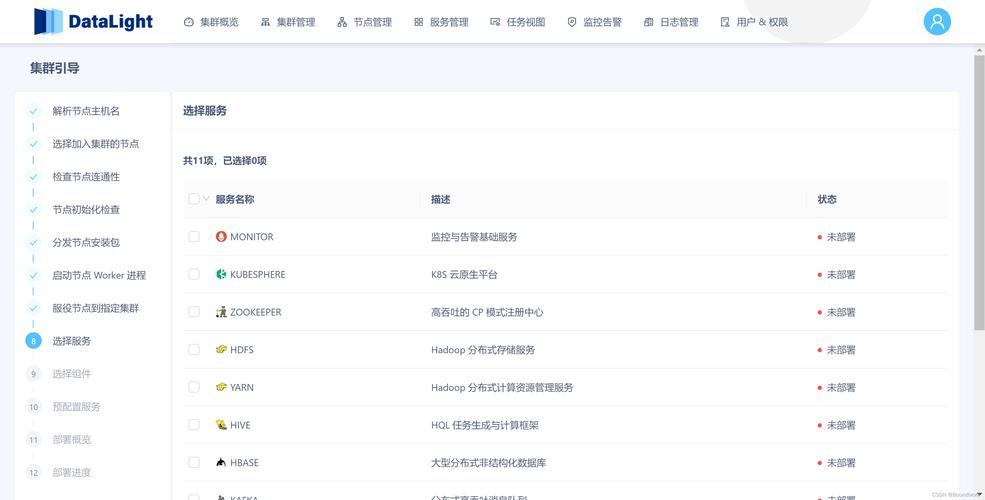Click the checkmark for 启动节点 Worker 进程 step
985x500 pixels.
pos(33,275)
